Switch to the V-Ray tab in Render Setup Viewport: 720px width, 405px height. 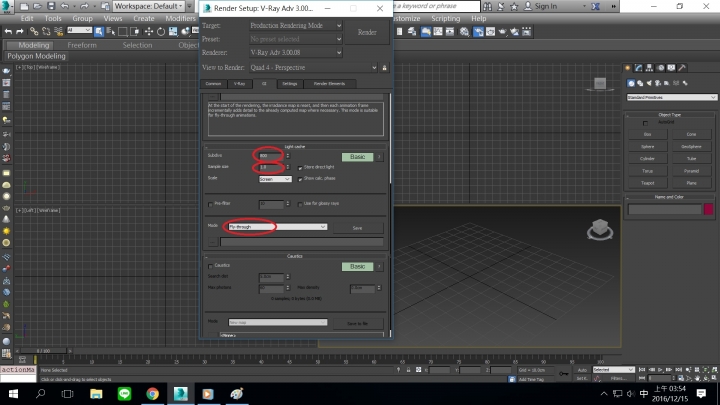coord(239,84)
